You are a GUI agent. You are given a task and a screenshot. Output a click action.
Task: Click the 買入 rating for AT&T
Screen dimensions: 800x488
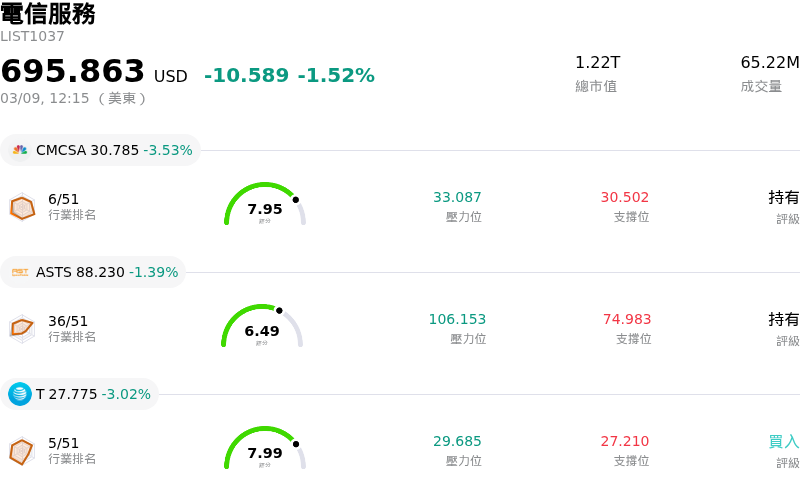coord(783,441)
